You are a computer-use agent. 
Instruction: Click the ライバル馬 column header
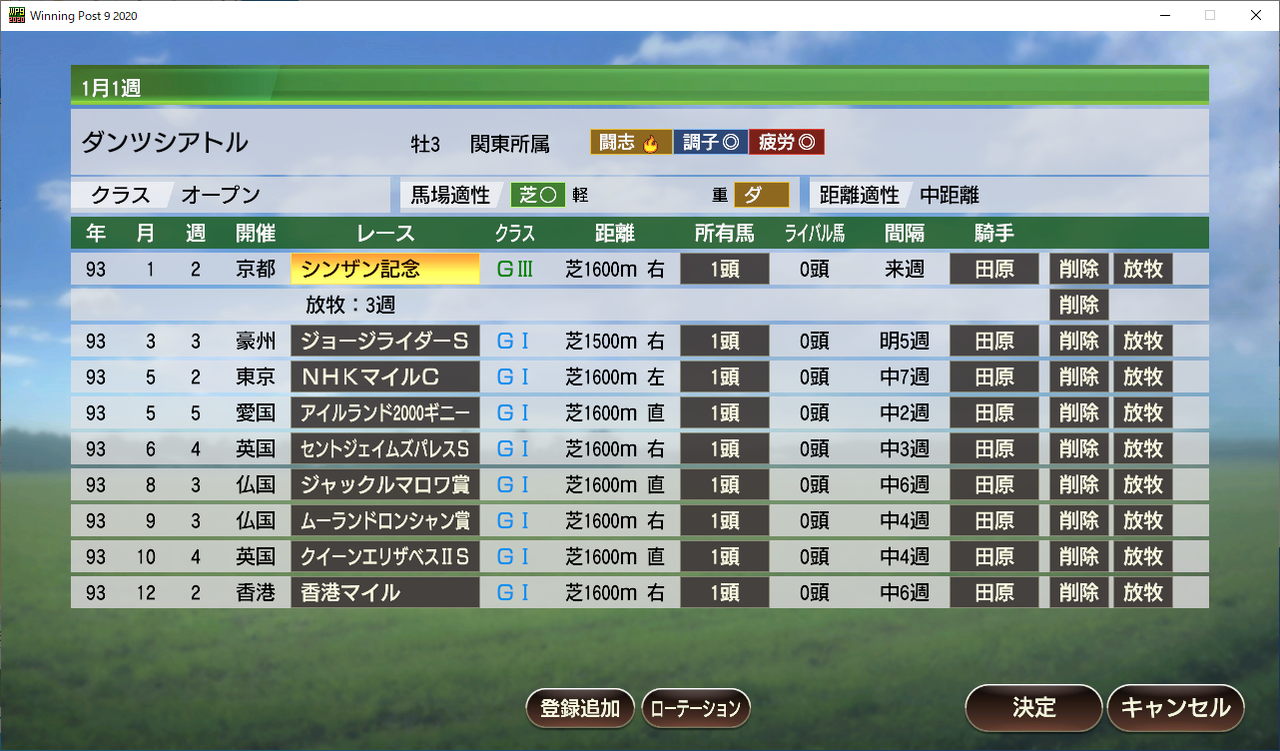click(814, 233)
